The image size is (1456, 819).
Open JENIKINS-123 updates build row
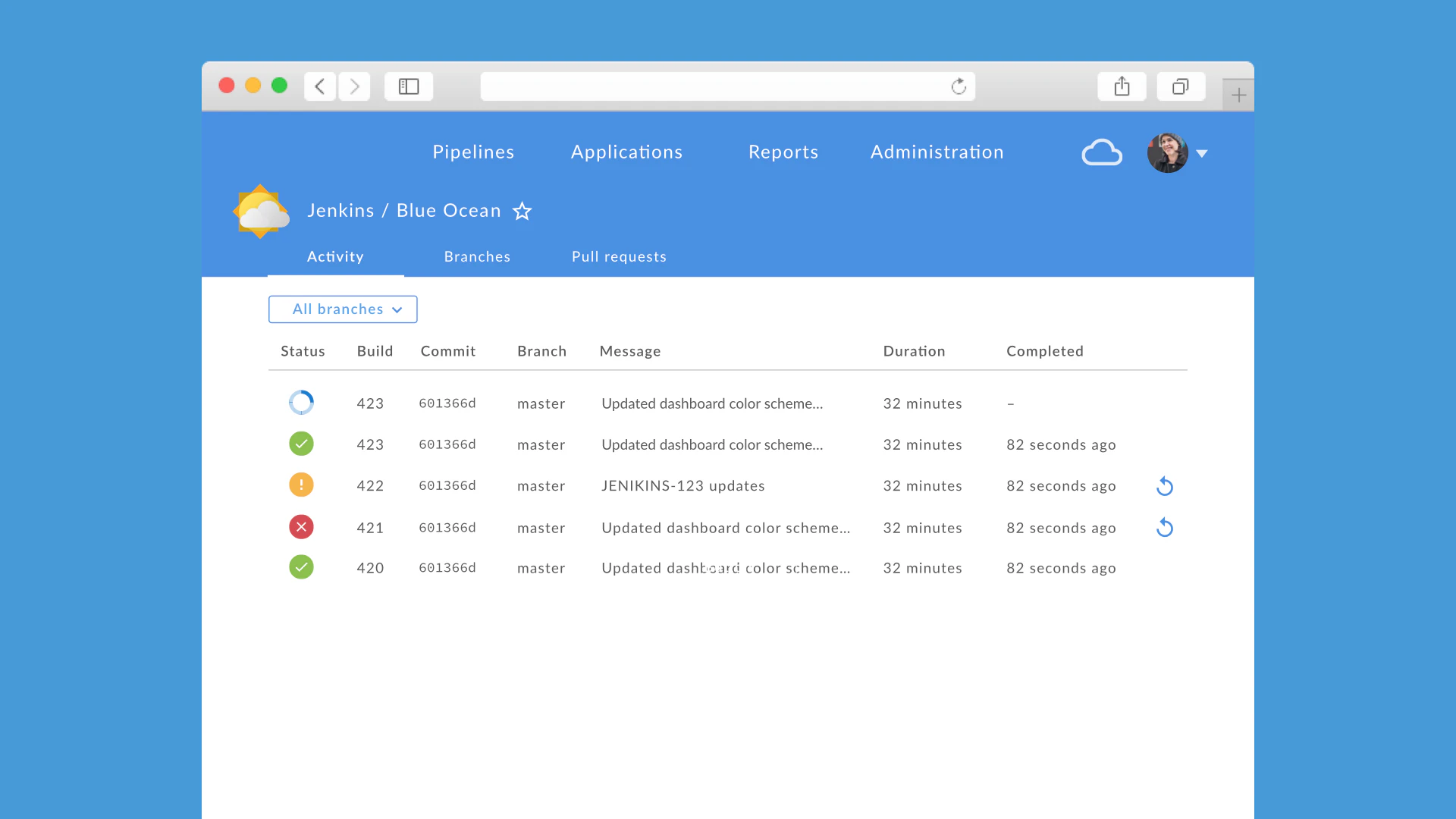[682, 485]
